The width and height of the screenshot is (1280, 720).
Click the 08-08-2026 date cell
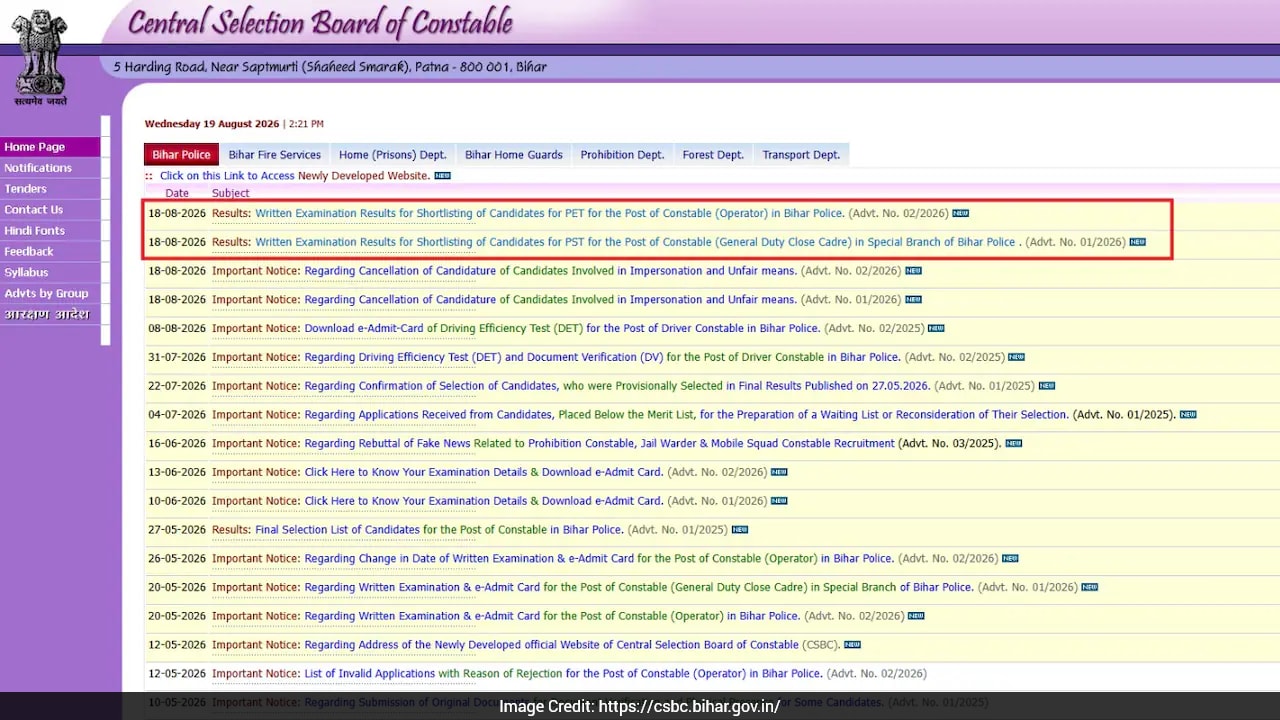(x=177, y=328)
